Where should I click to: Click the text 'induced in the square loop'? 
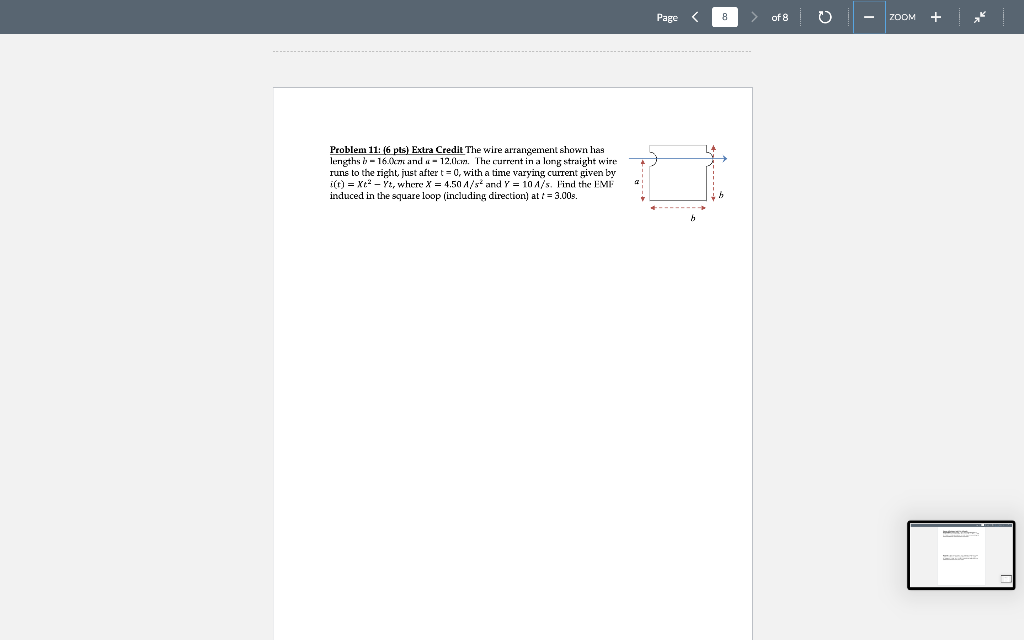click(385, 196)
